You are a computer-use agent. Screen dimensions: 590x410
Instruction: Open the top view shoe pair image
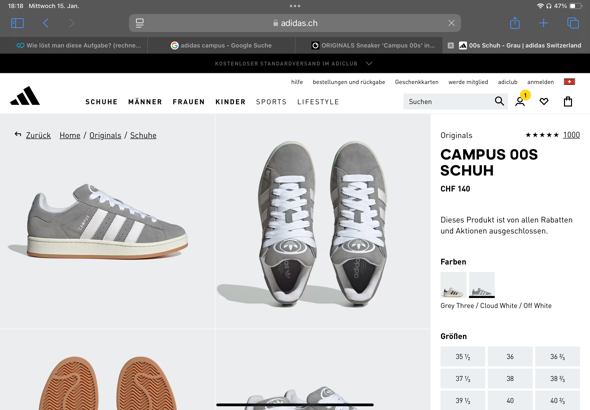pos(323,221)
